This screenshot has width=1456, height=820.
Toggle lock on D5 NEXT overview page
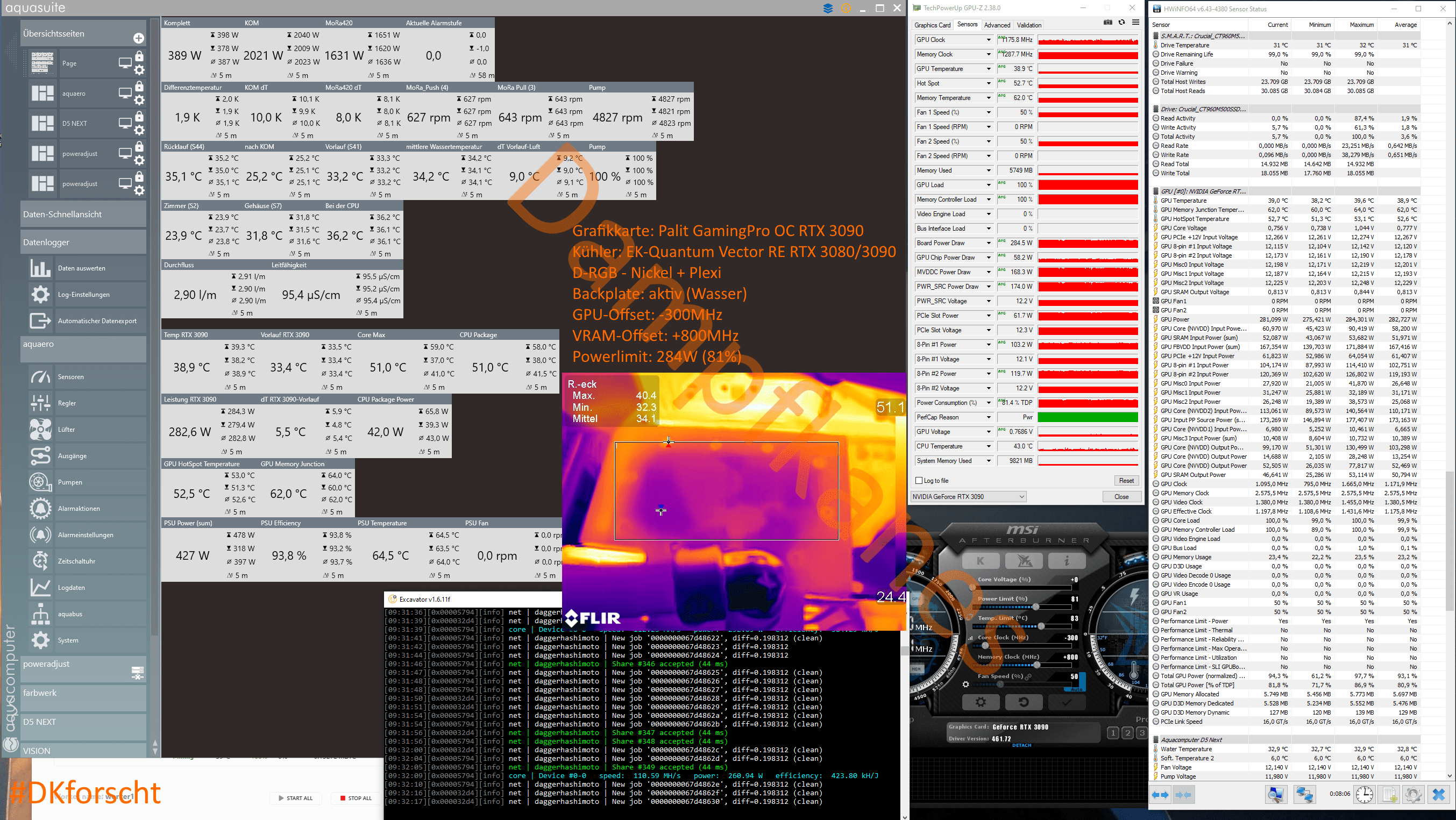coord(139,117)
